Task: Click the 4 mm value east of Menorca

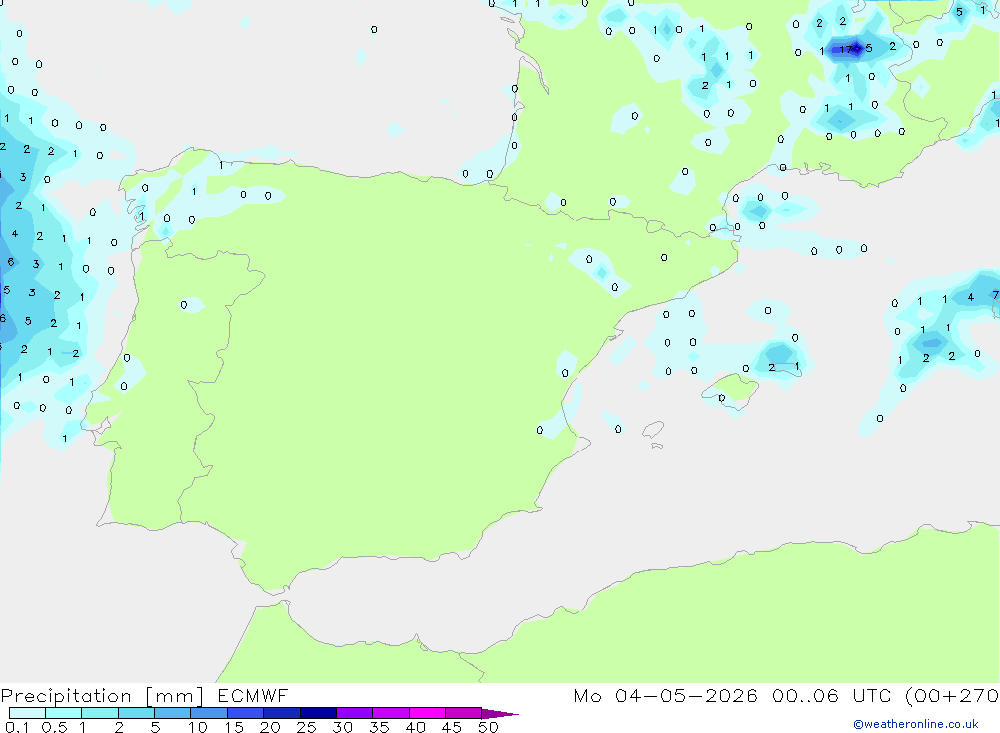Action: point(971,297)
